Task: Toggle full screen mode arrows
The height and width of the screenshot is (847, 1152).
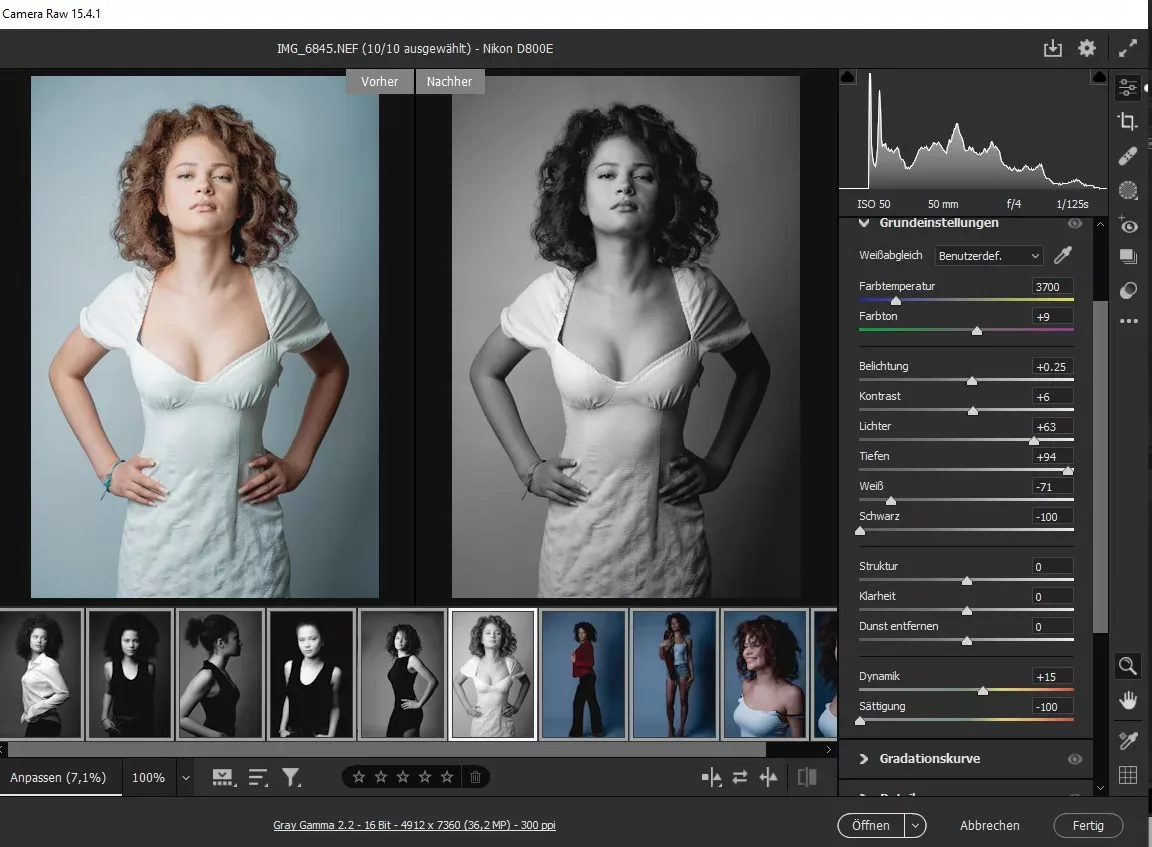Action: (x=1128, y=48)
